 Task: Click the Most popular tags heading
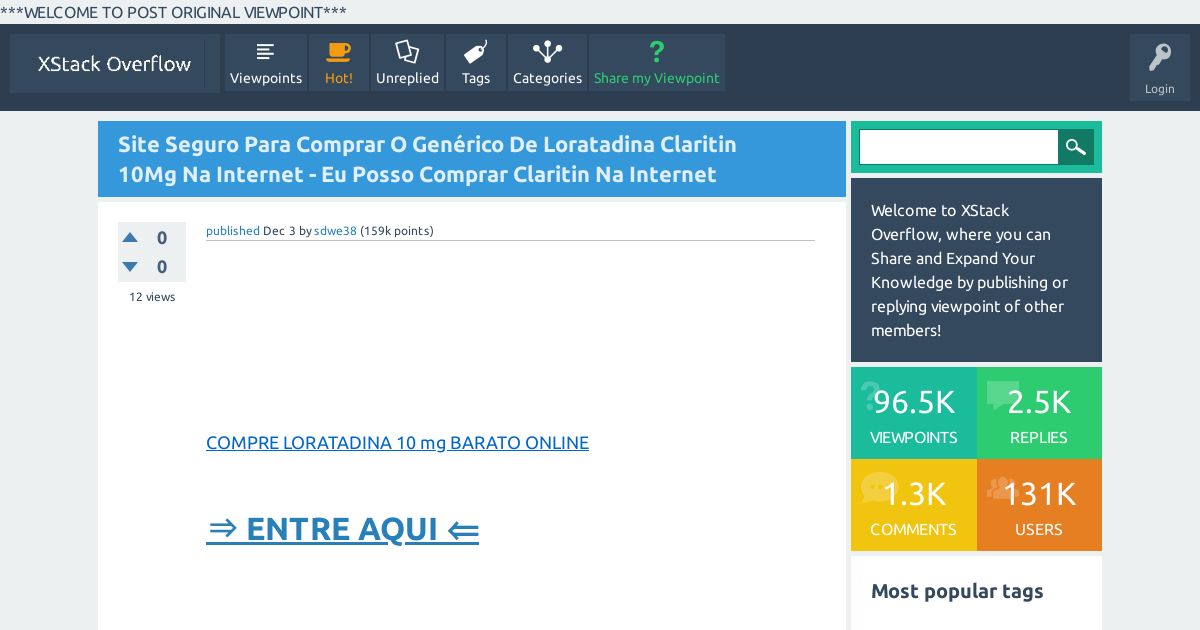[x=957, y=591]
